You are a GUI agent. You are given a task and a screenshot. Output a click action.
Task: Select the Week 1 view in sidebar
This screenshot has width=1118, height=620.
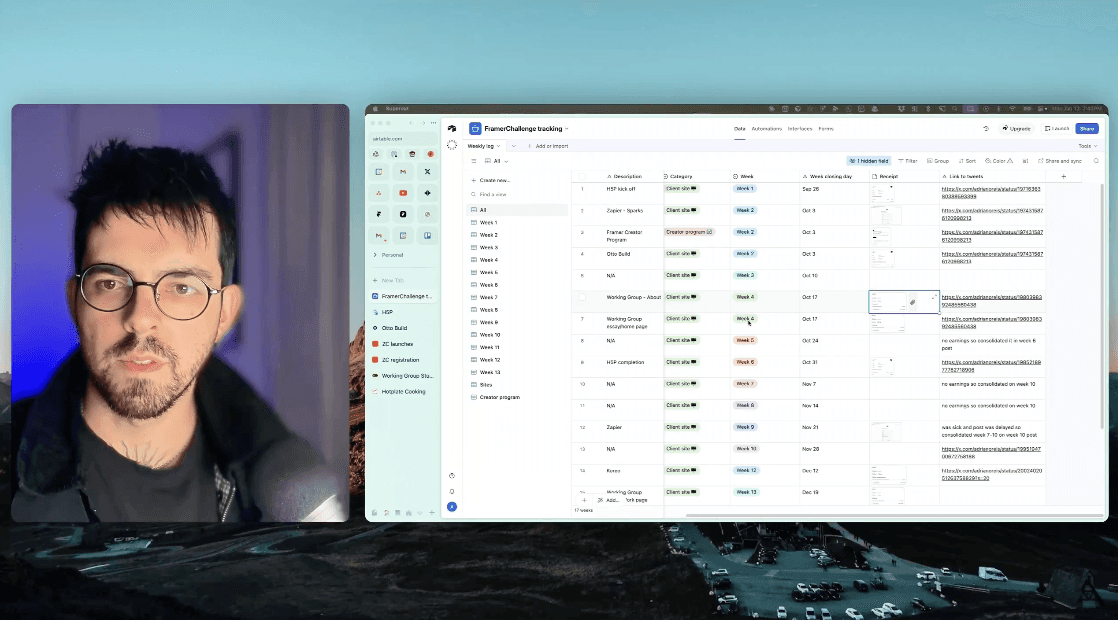(517, 222)
